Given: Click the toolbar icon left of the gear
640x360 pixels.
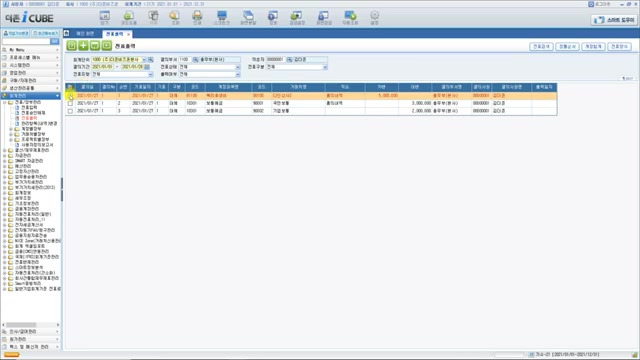Looking at the screenshot, I should tap(350, 17).
